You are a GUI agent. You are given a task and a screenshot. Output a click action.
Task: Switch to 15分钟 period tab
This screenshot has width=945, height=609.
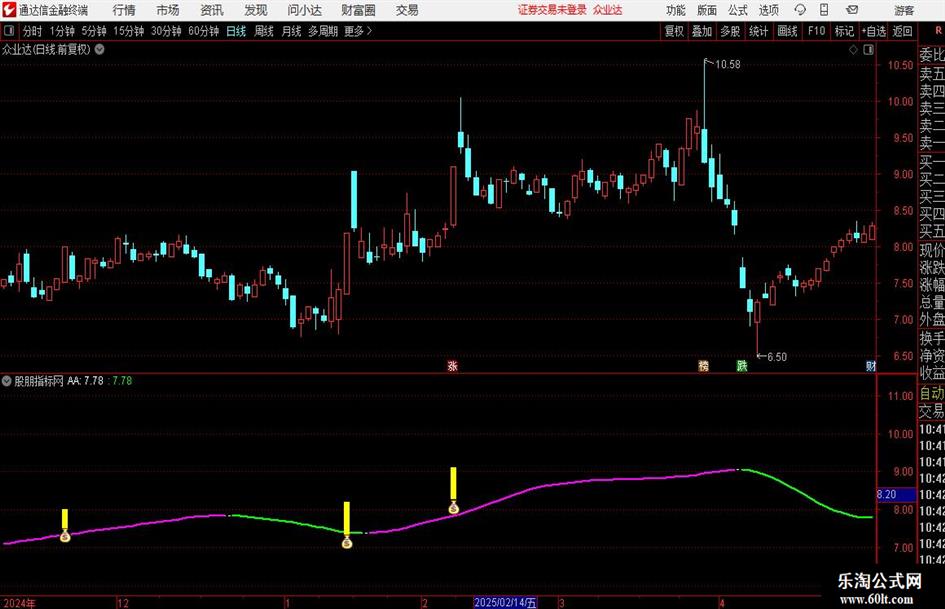click(128, 31)
